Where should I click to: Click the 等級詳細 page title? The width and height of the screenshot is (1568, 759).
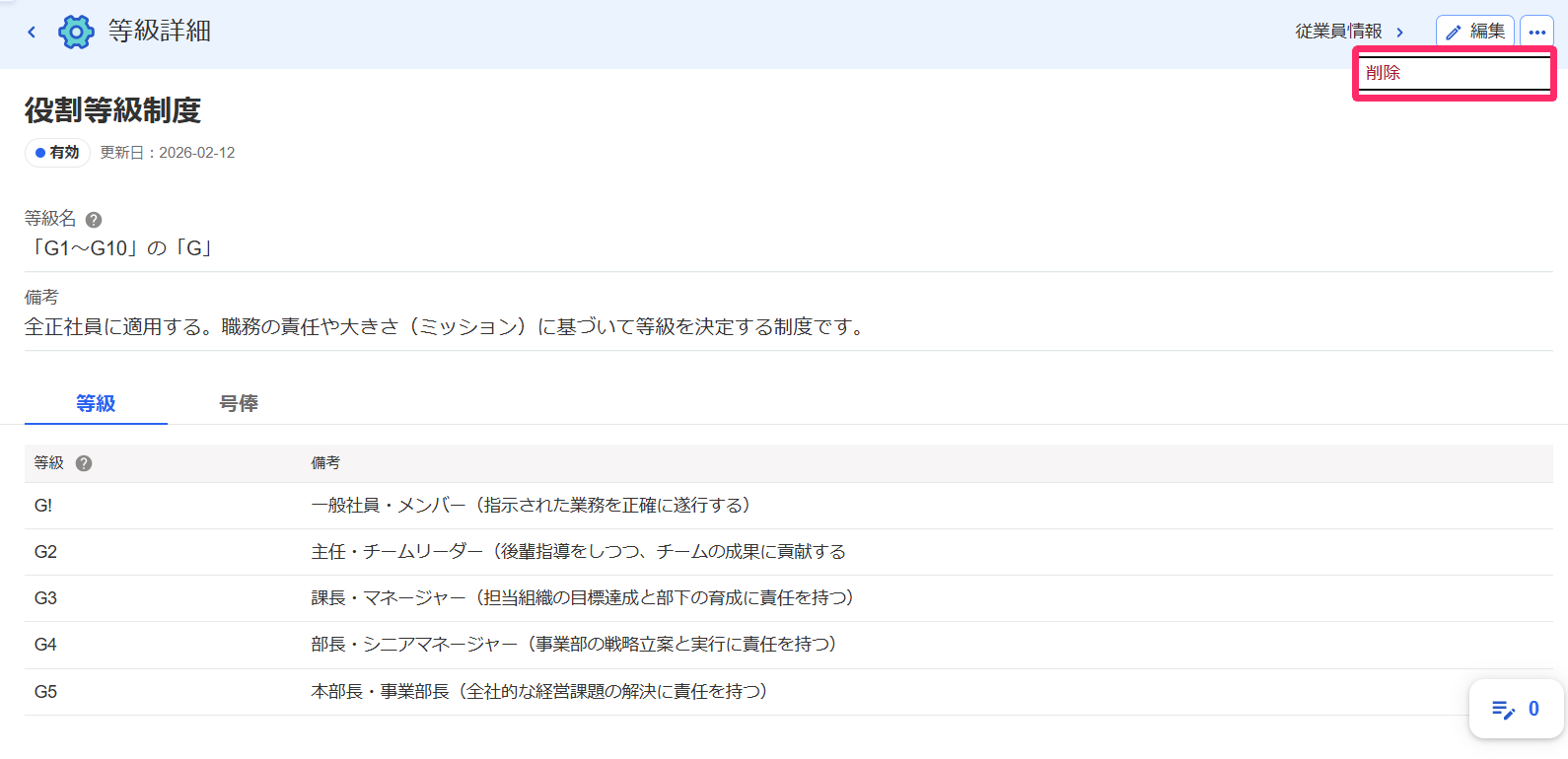(160, 32)
